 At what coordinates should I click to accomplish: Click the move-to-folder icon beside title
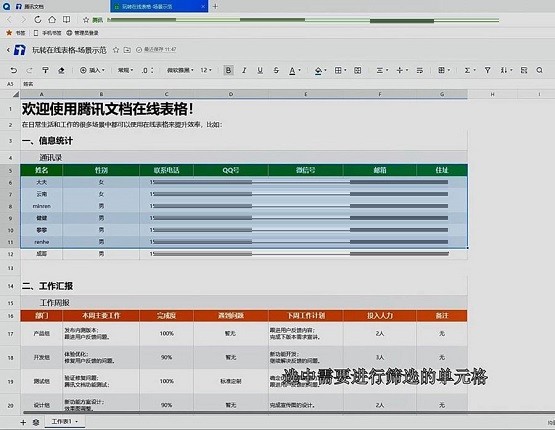tap(127, 50)
